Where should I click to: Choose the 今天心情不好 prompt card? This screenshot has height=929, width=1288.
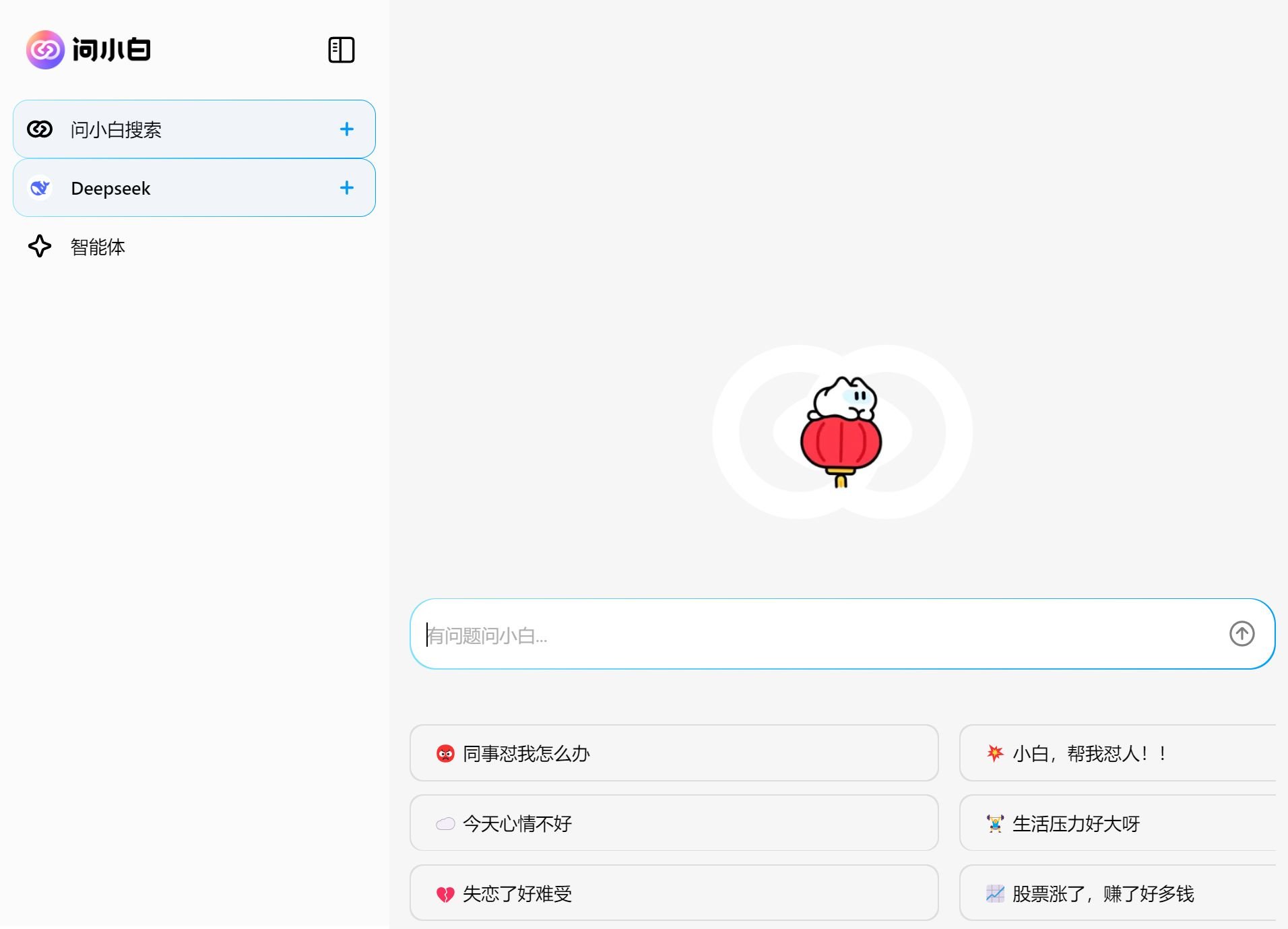[673, 823]
